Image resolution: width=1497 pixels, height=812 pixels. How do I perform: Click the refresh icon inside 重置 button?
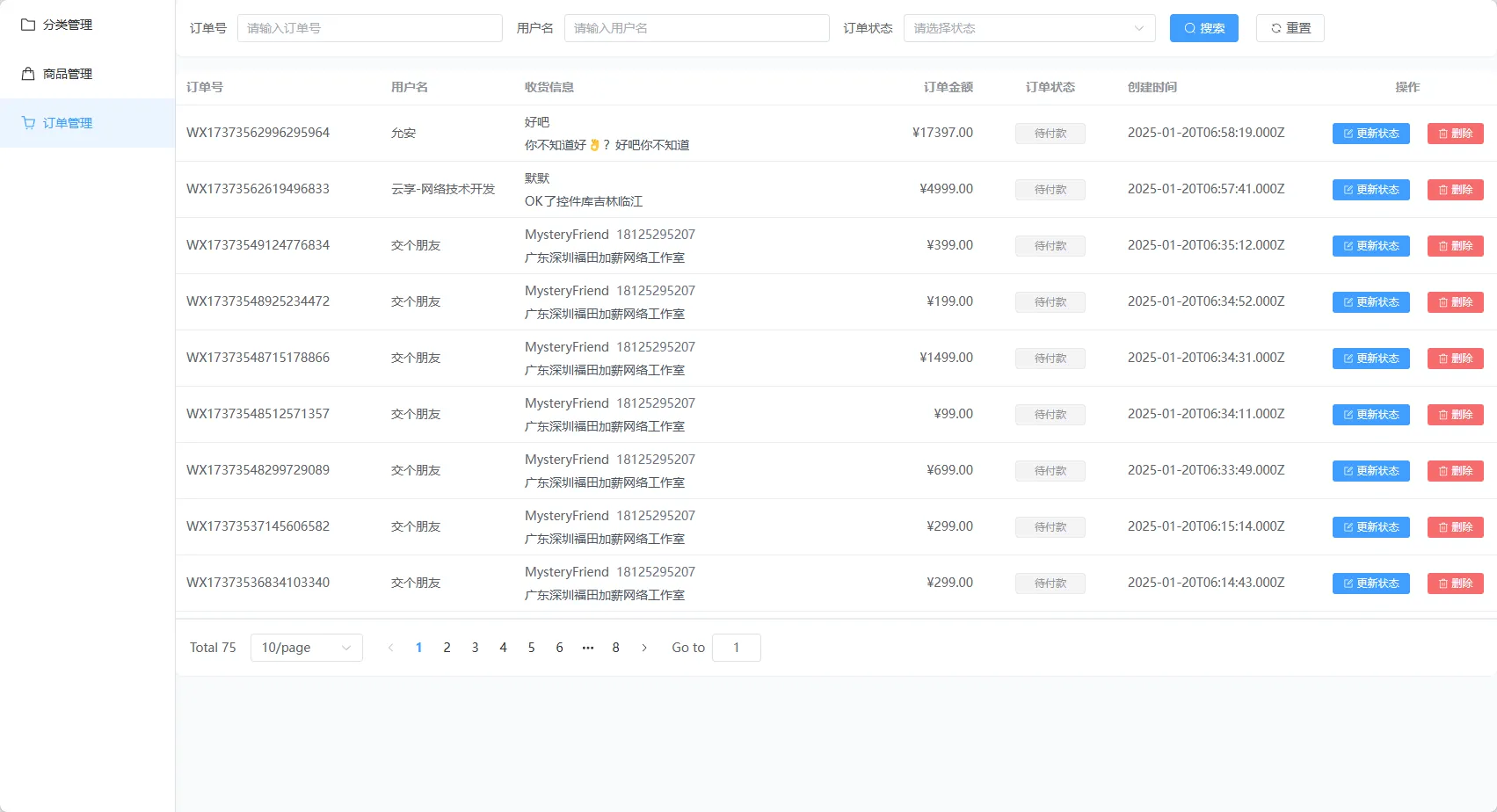click(1275, 27)
